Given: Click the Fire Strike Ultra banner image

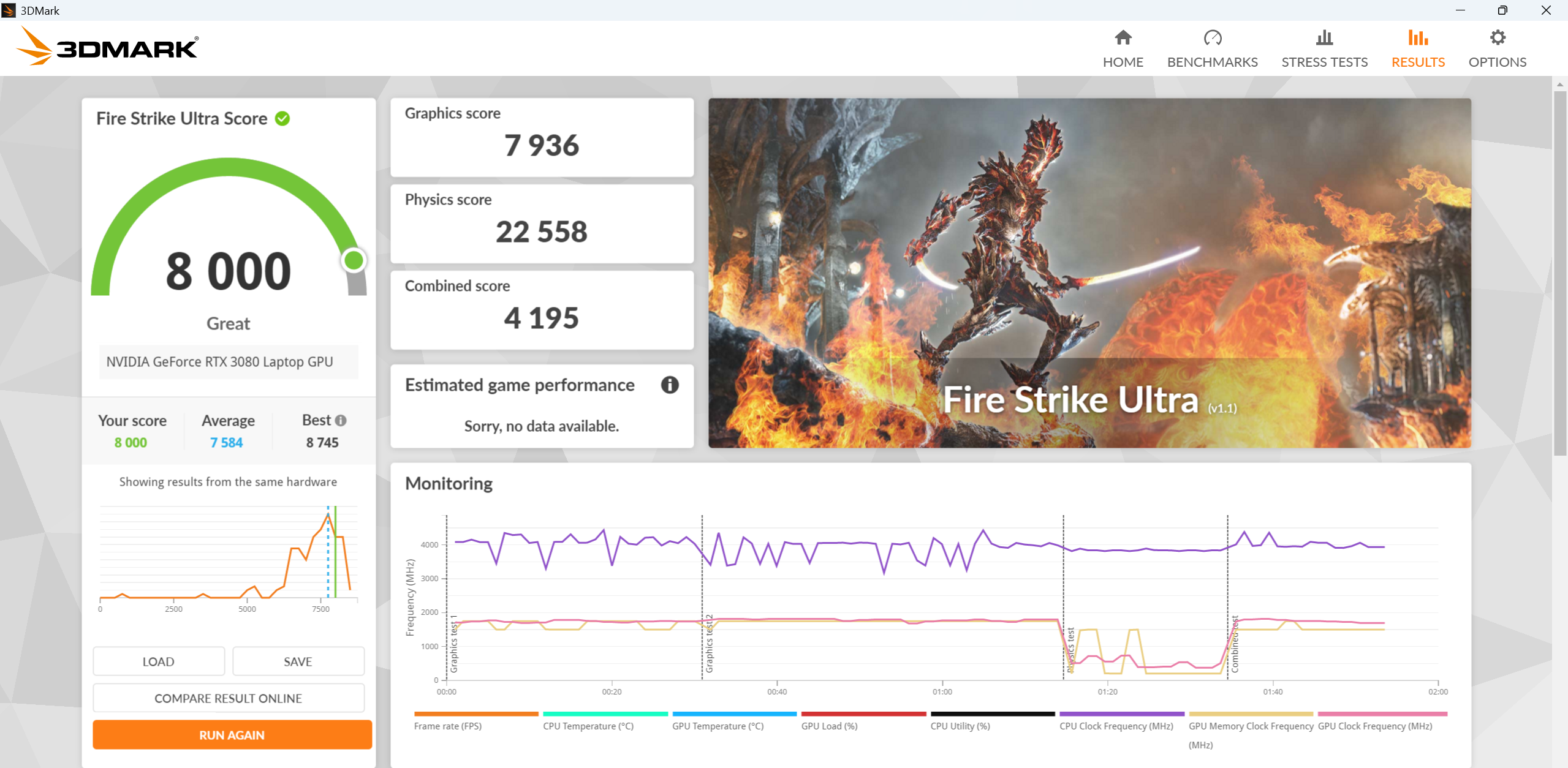Looking at the screenshot, I should 1089,273.
